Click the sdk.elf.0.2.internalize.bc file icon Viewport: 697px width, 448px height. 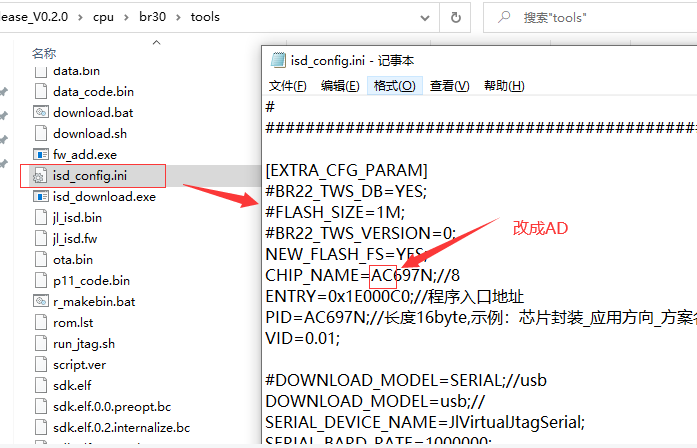41,427
